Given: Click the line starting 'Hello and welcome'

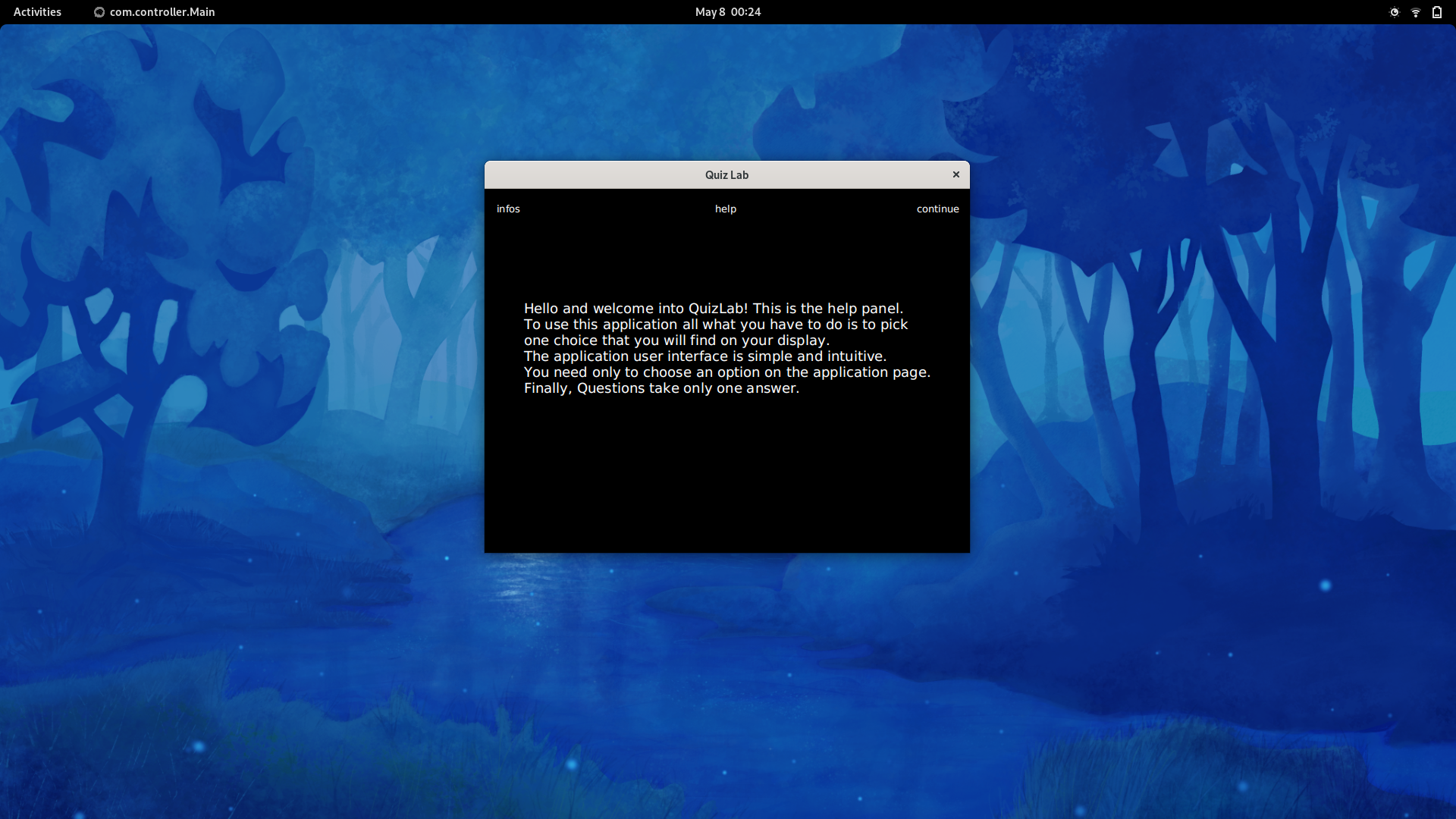Looking at the screenshot, I should (x=713, y=309).
